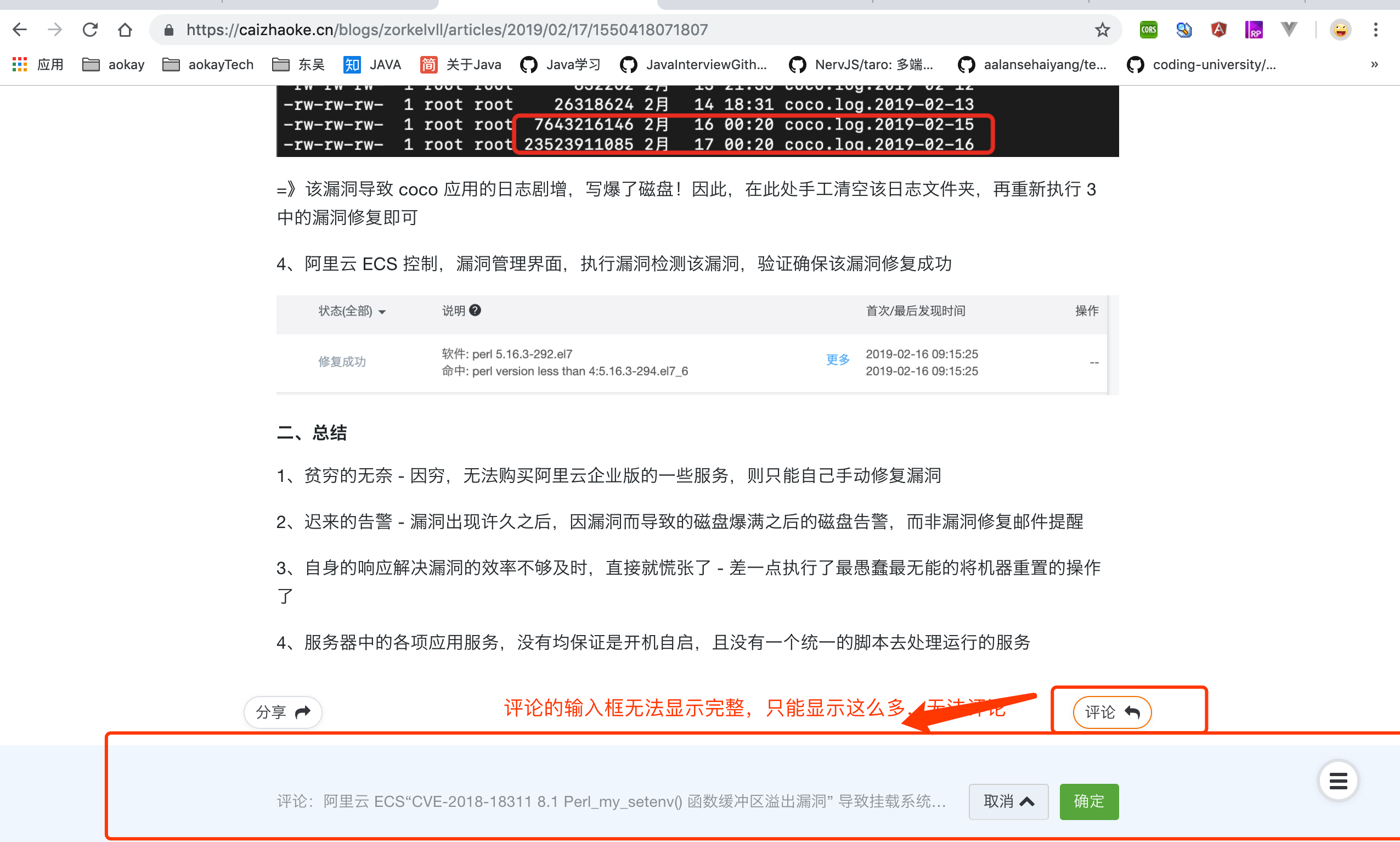Open the CORS extension icon
Image resolution: width=1400 pixels, height=842 pixels.
1148,30
